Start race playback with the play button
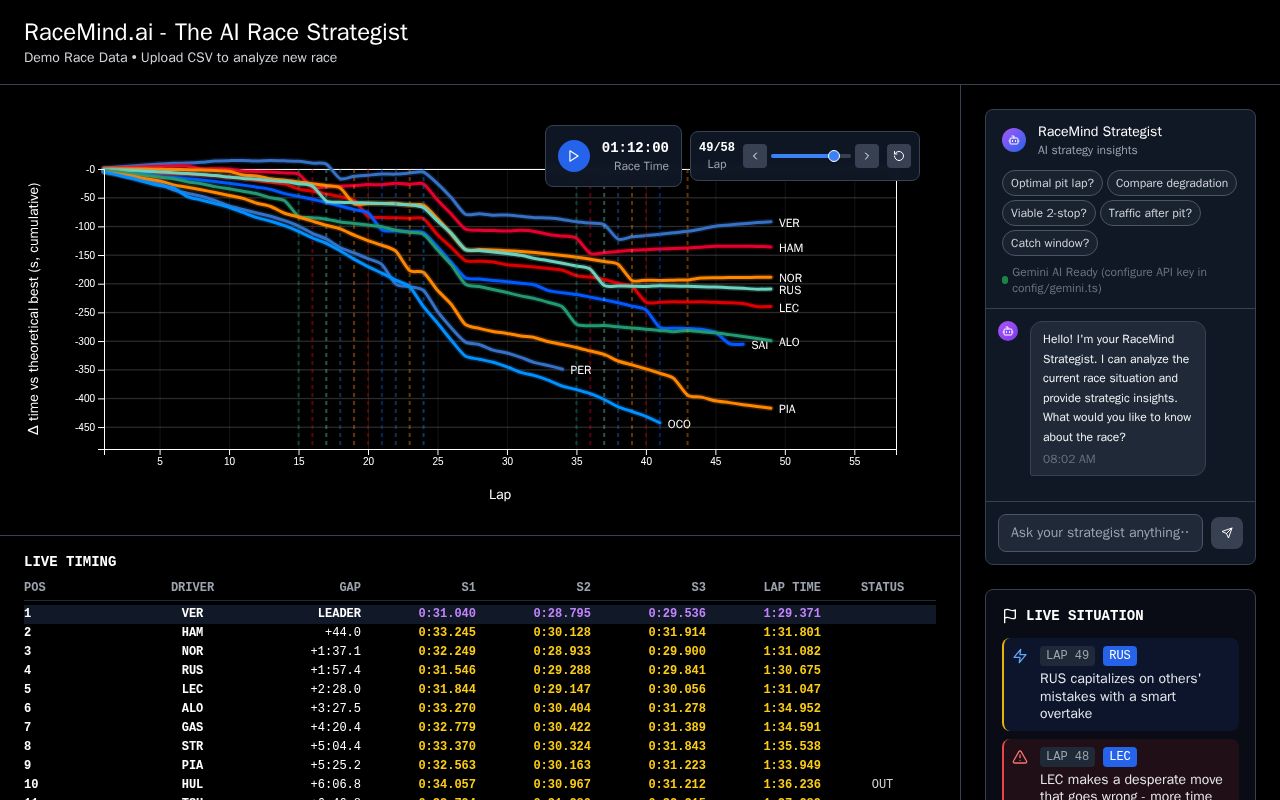Viewport: 1280px width, 800px height. 574,156
